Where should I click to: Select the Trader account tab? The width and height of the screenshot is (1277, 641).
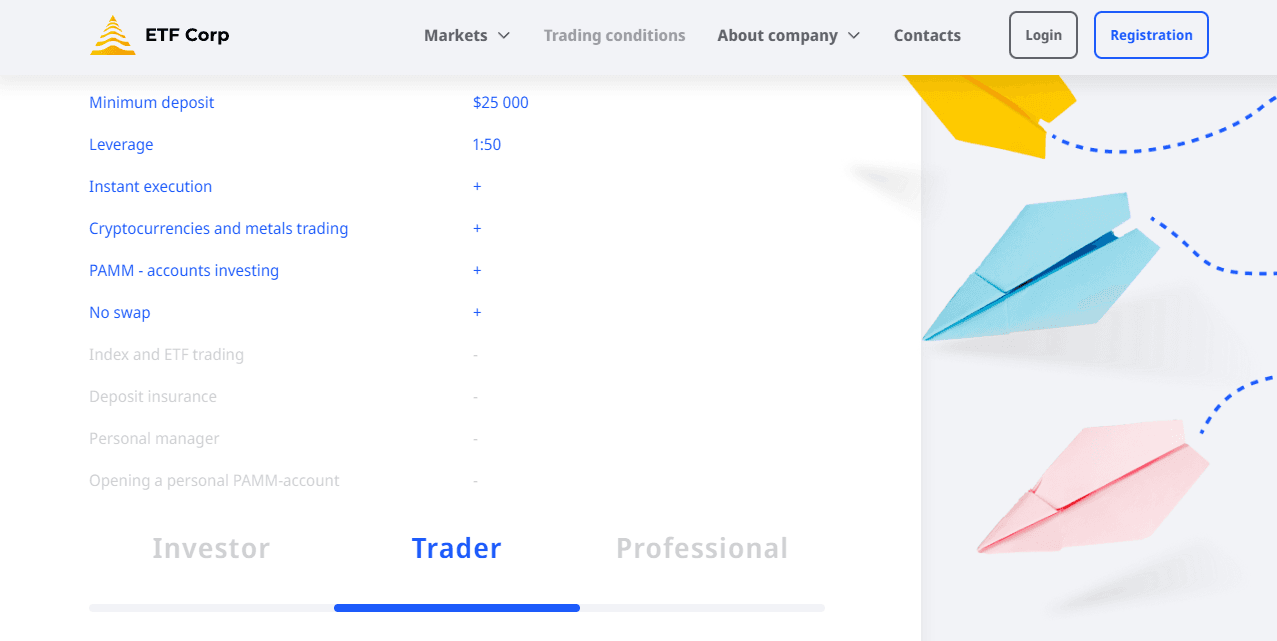(x=456, y=548)
